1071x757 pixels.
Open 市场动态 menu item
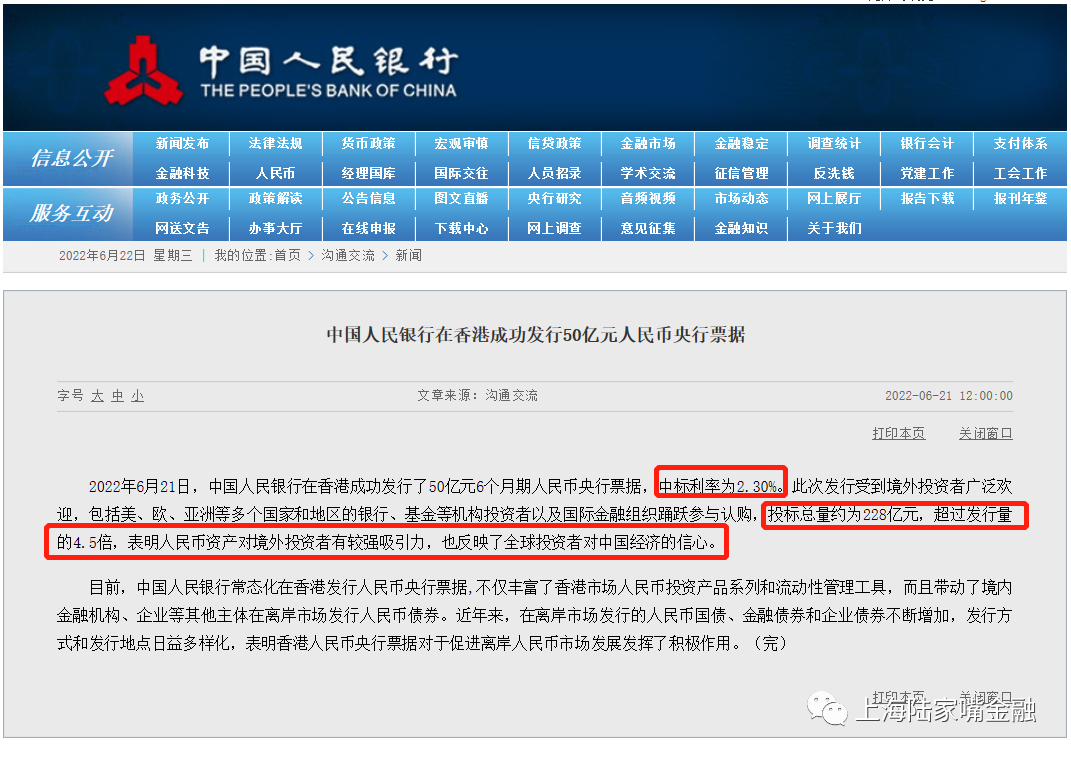[x=741, y=198]
